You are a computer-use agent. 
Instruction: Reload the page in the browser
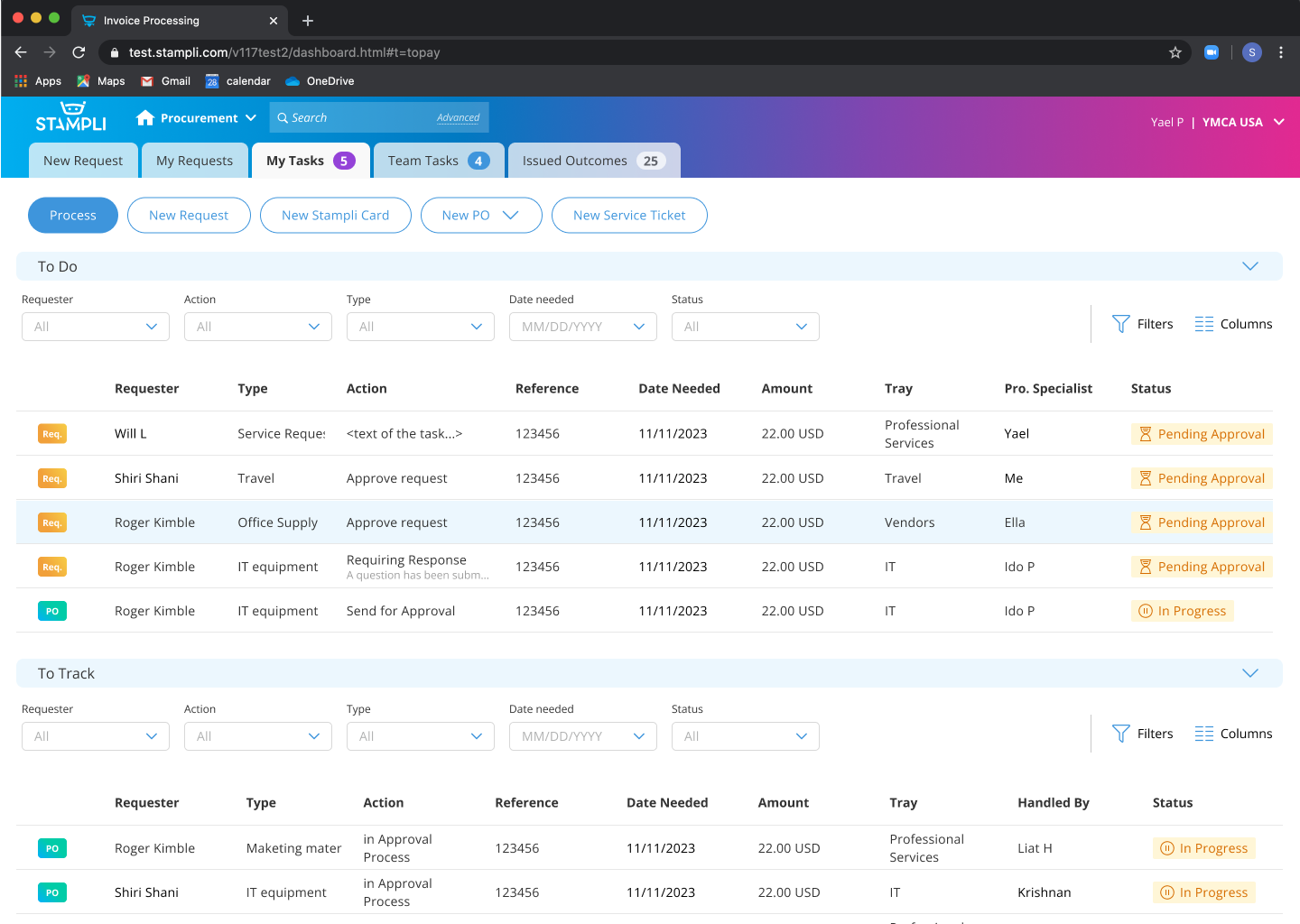click(x=79, y=52)
